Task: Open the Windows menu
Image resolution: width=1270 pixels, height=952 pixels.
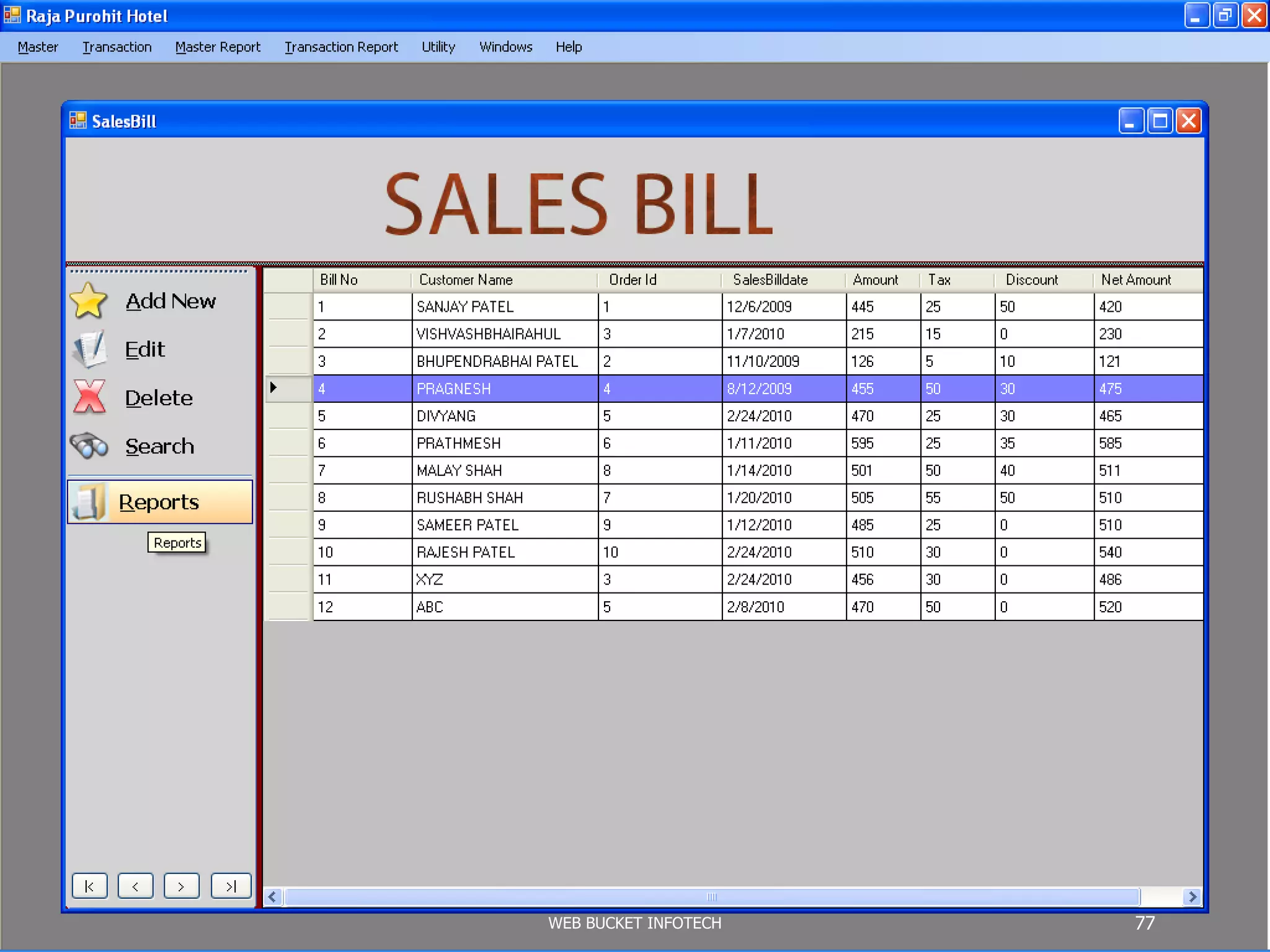Action: 506,47
